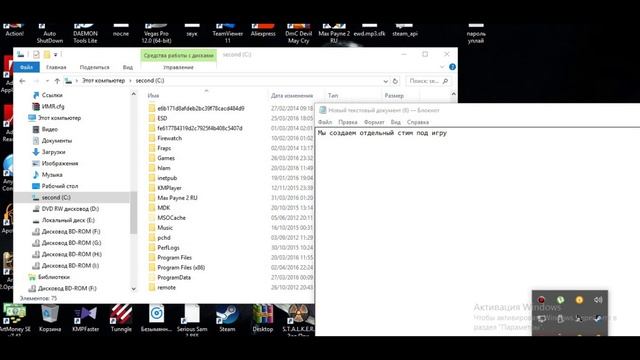Open the TeamViewer 11 desktop shortcut
Viewport: 640px width, 360px height.
click(227, 34)
